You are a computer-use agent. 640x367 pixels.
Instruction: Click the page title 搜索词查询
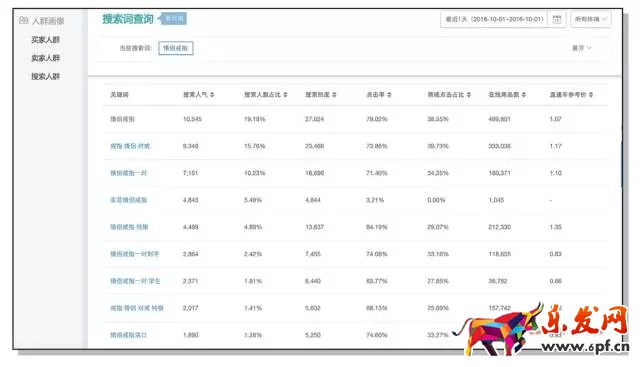pos(128,19)
